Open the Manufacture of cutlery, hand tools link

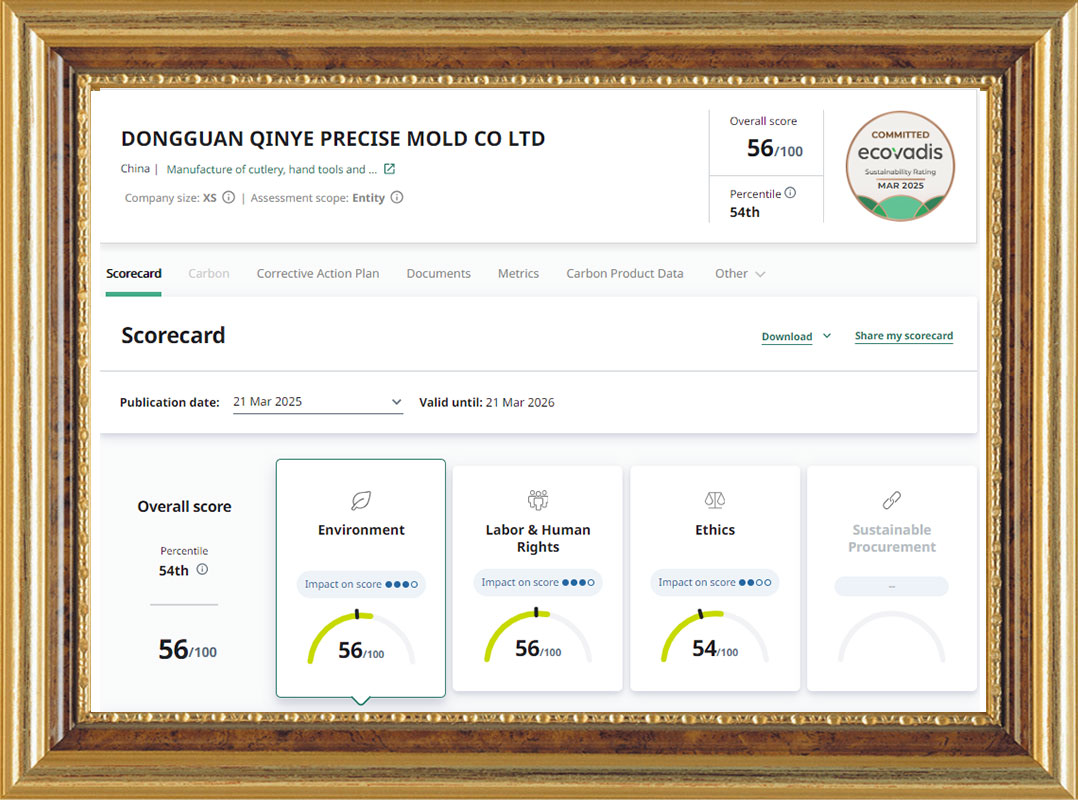272,169
